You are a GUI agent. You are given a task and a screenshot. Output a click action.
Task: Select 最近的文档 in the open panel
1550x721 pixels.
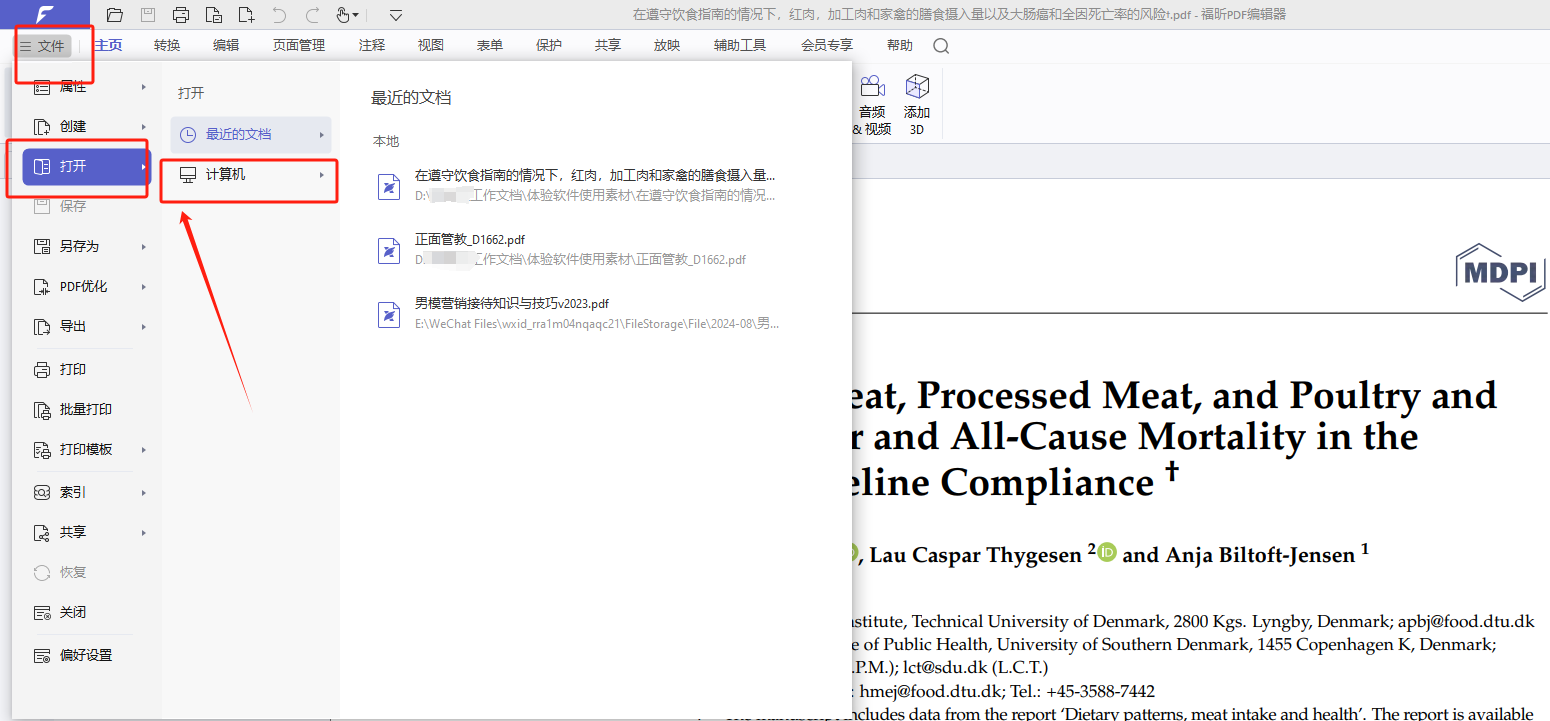pos(250,135)
